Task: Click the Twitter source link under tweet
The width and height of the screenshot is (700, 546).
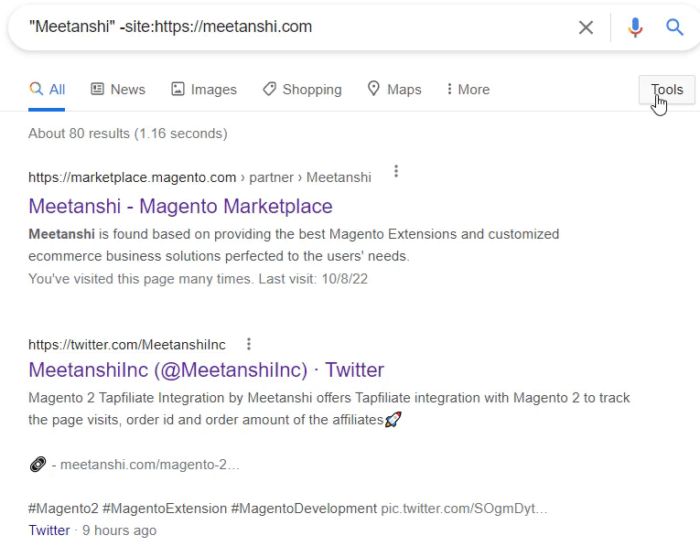Action: [x=49, y=530]
